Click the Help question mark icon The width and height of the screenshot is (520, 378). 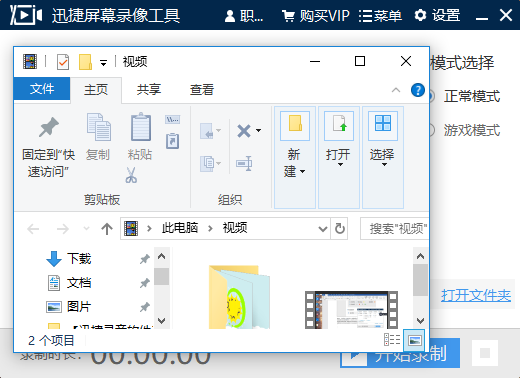(x=418, y=90)
